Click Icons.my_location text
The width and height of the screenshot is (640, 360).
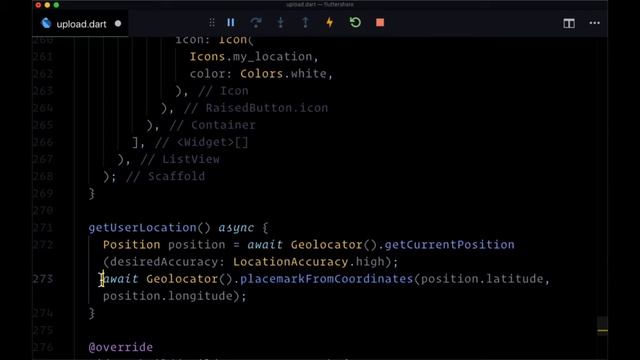251,56
